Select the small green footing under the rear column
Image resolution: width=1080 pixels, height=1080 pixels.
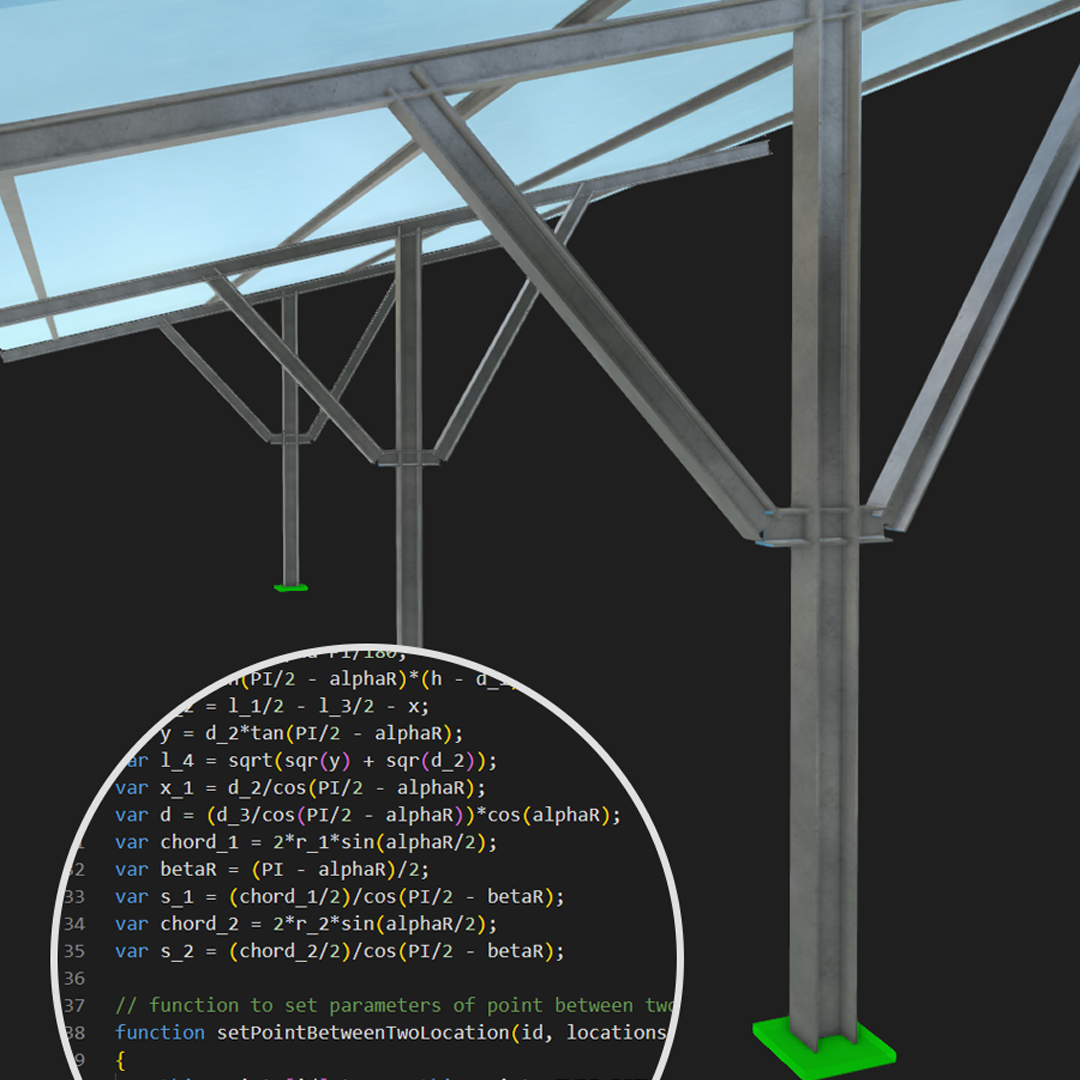[288, 590]
